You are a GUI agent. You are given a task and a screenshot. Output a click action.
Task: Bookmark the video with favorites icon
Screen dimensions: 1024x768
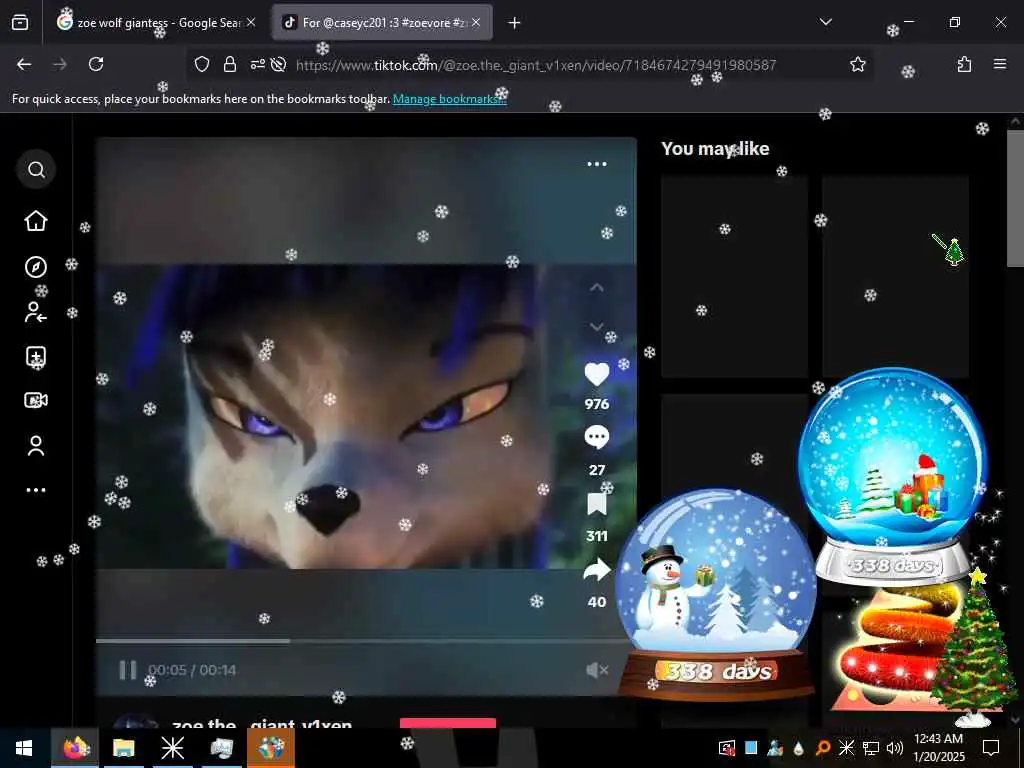[x=596, y=504]
